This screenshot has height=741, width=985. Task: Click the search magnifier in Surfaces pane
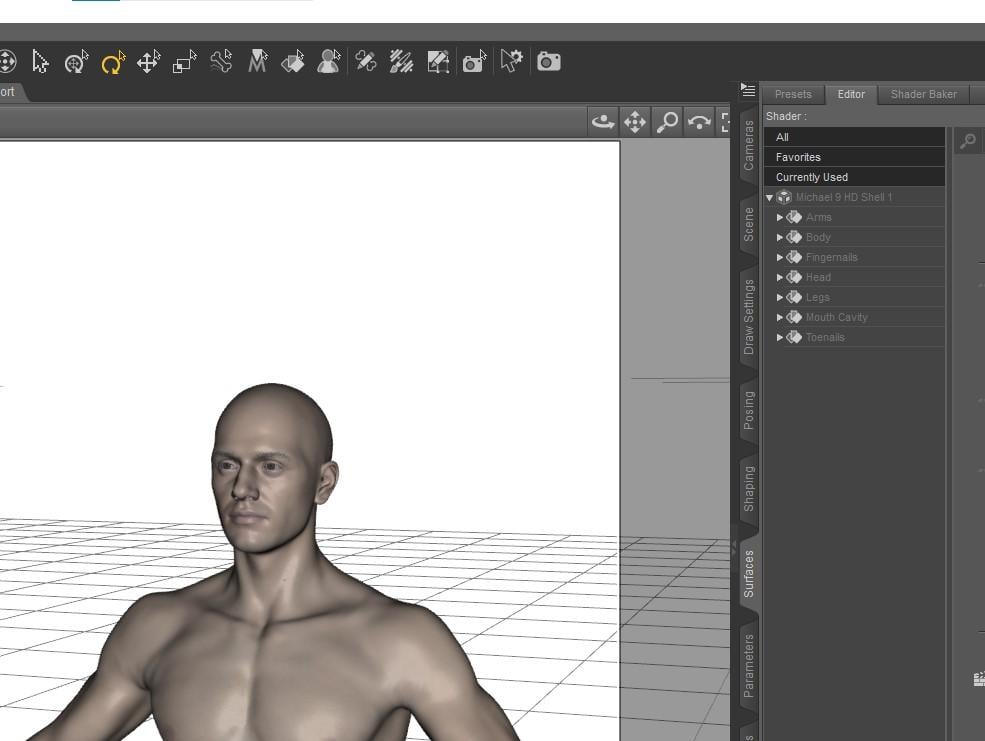[967, 141]
